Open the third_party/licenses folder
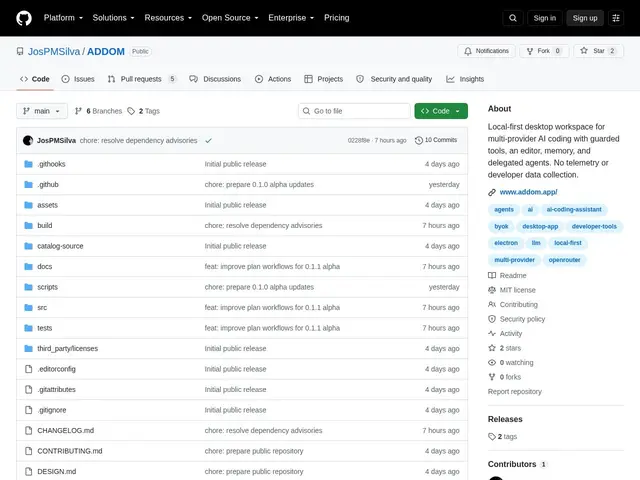Image resolution: width=640 pixels, height=480 pixels. coord(68,349)
